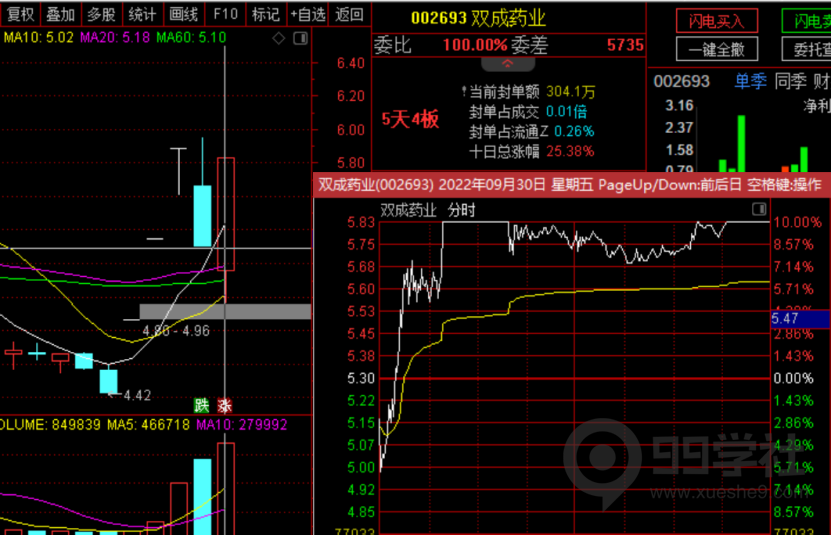Click the 一键全撤 button
This screenshot has height=535, width=831.
717,50
